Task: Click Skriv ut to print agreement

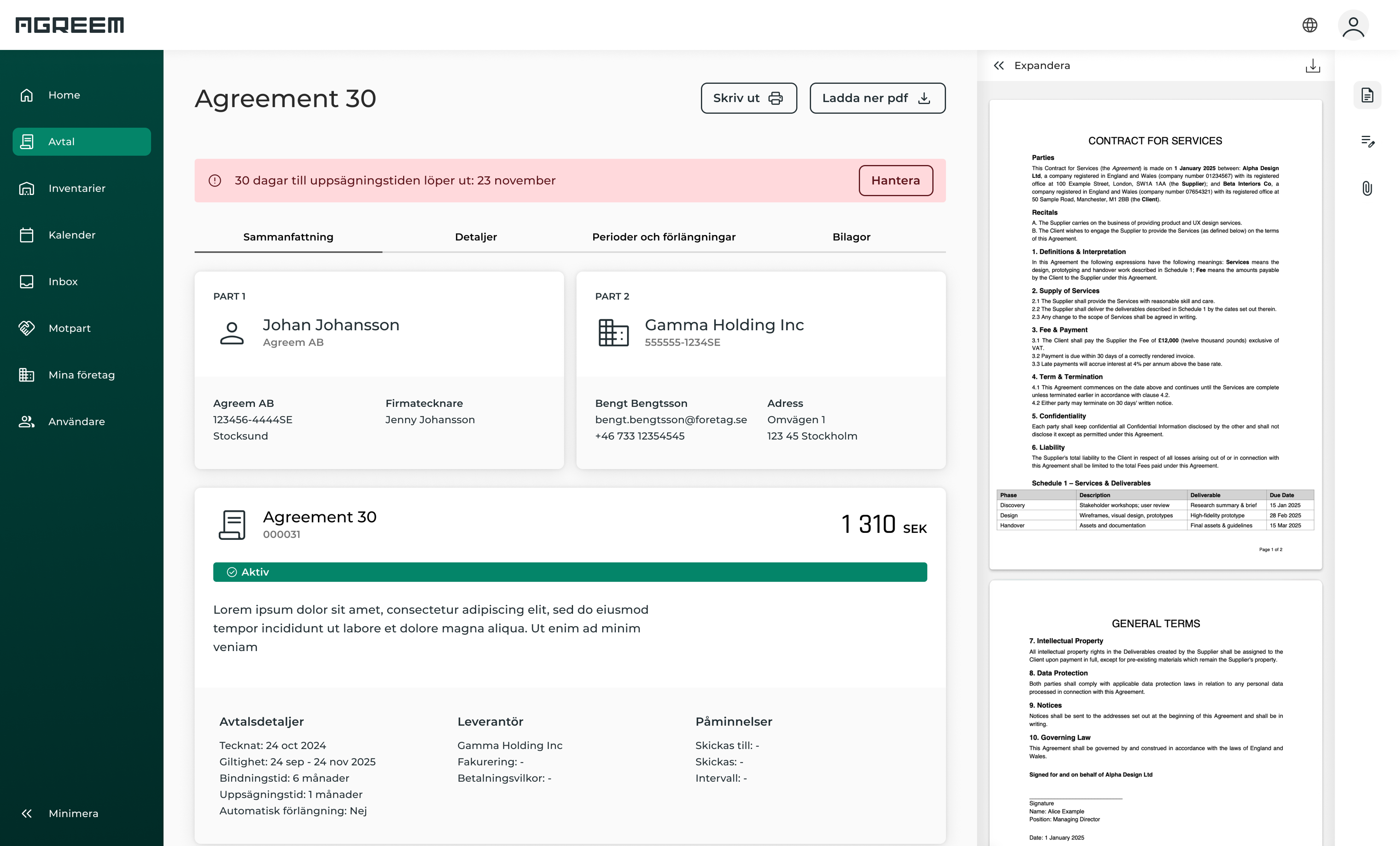Action: click(748, 98)
